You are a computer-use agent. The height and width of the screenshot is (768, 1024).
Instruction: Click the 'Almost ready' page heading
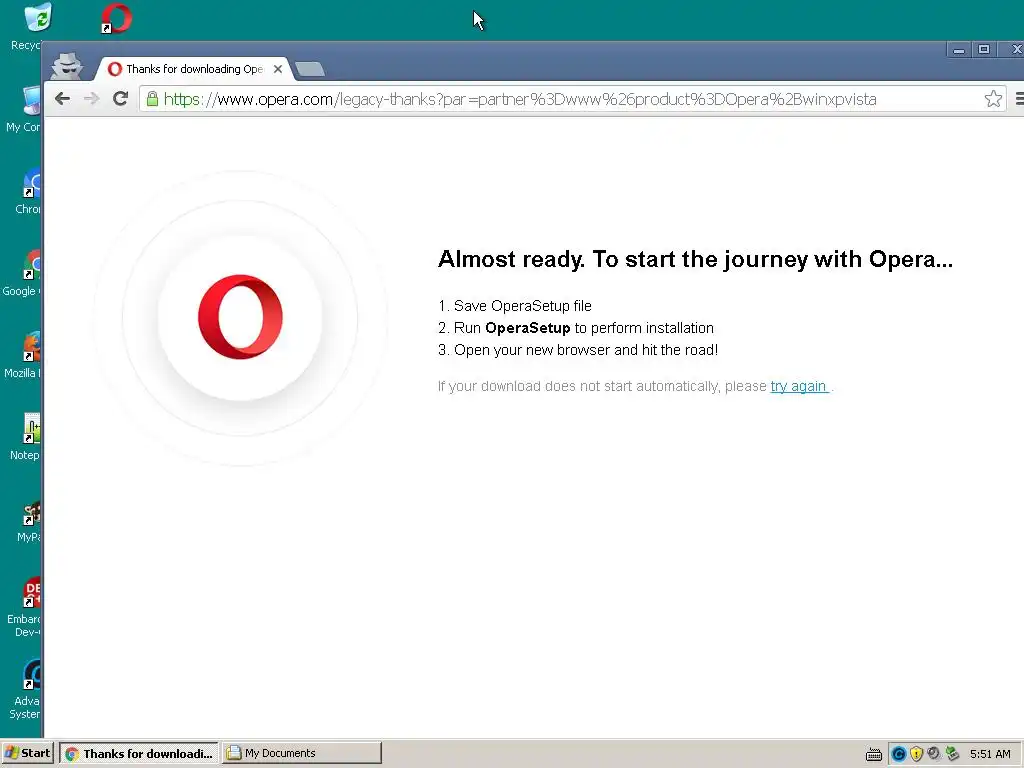pyautogui.click(x=695, y=259)
